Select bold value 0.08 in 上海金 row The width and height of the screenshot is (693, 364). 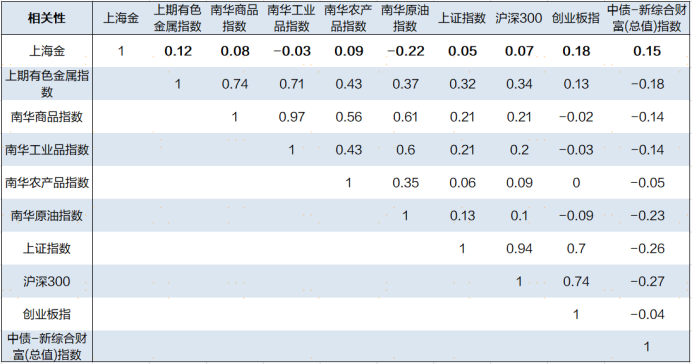click(235, 51)
